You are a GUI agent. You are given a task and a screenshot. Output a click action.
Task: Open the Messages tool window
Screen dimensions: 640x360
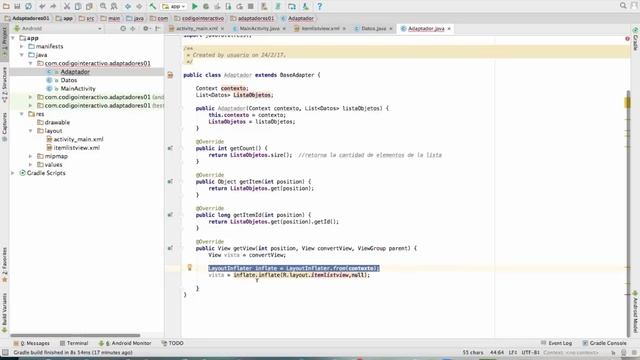point(31,343)
